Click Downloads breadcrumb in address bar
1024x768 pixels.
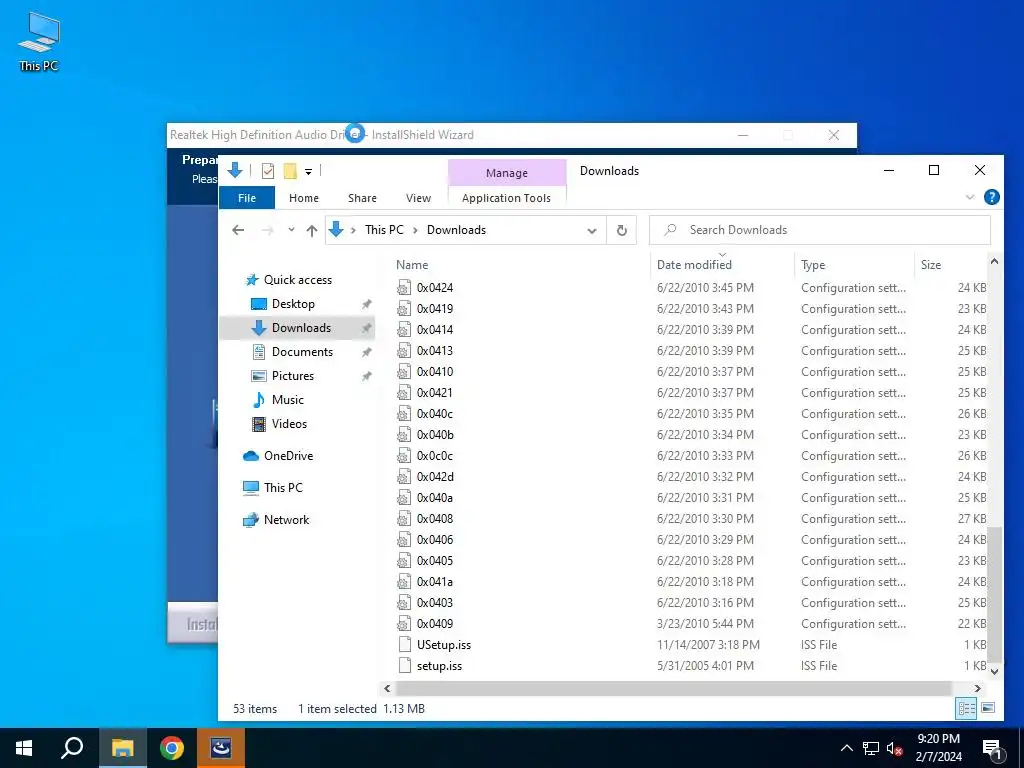pyautogui.click(x=456, y=230)
